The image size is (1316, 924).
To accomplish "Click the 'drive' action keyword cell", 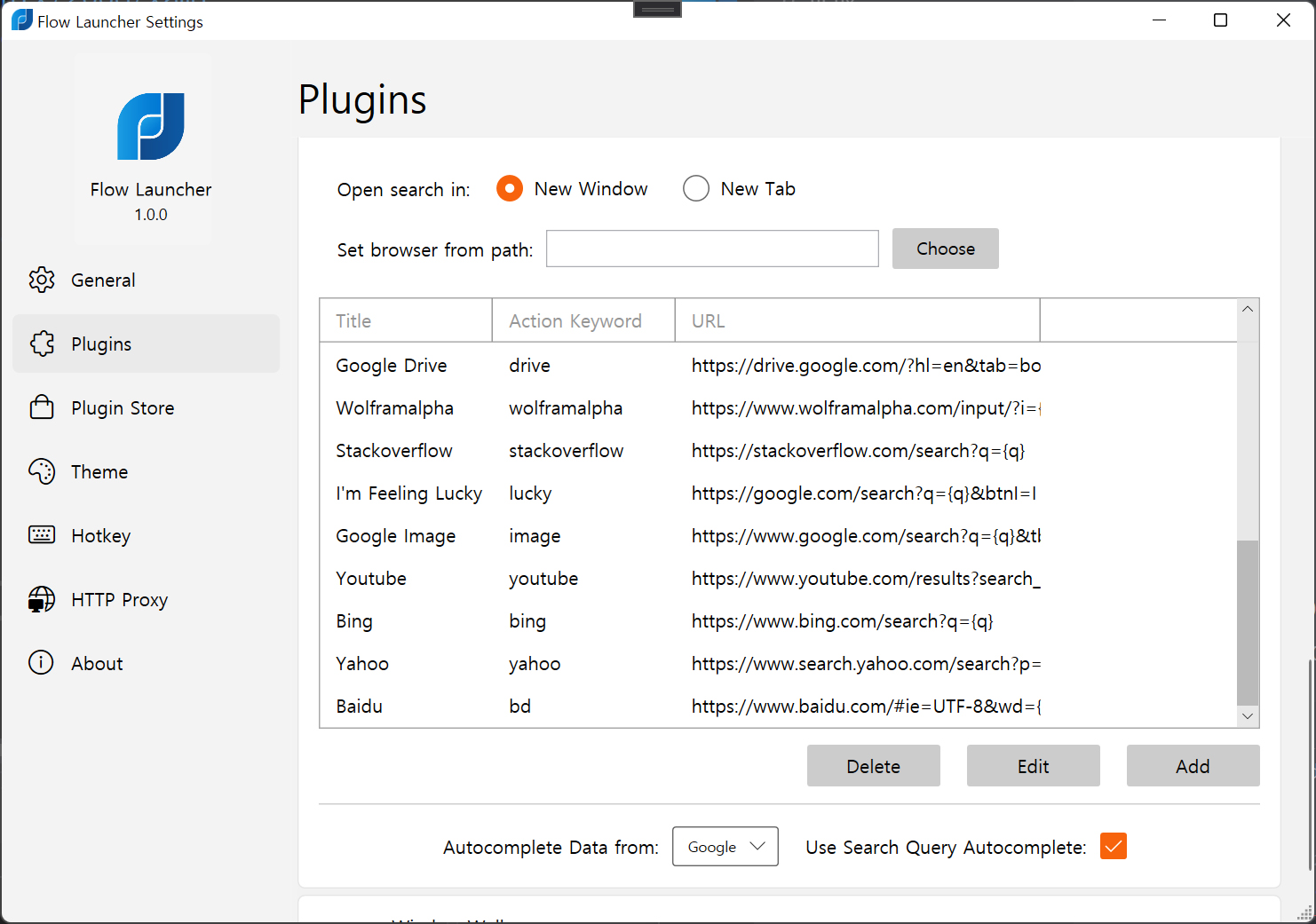I will [x=529, y=365].
